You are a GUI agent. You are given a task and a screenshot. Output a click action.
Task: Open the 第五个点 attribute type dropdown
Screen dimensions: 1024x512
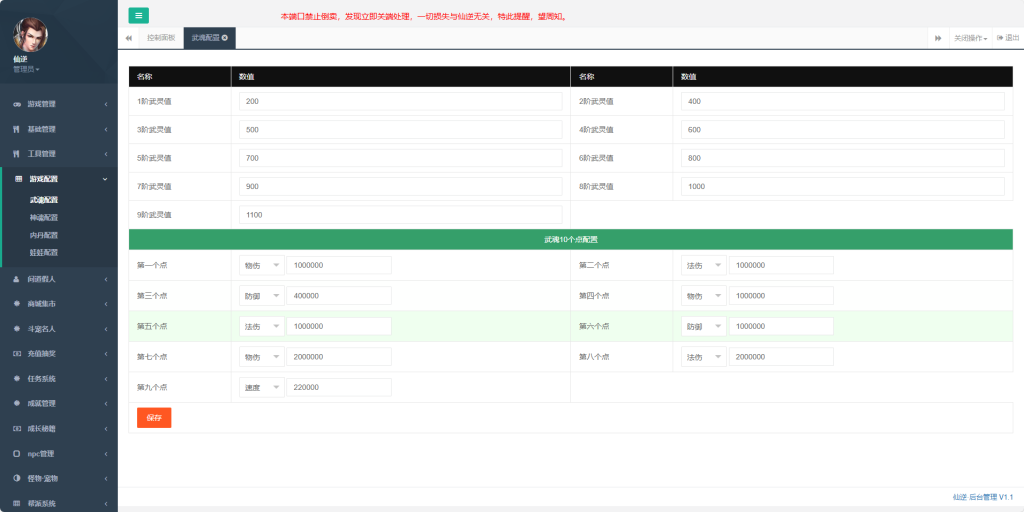coord(262,327)
